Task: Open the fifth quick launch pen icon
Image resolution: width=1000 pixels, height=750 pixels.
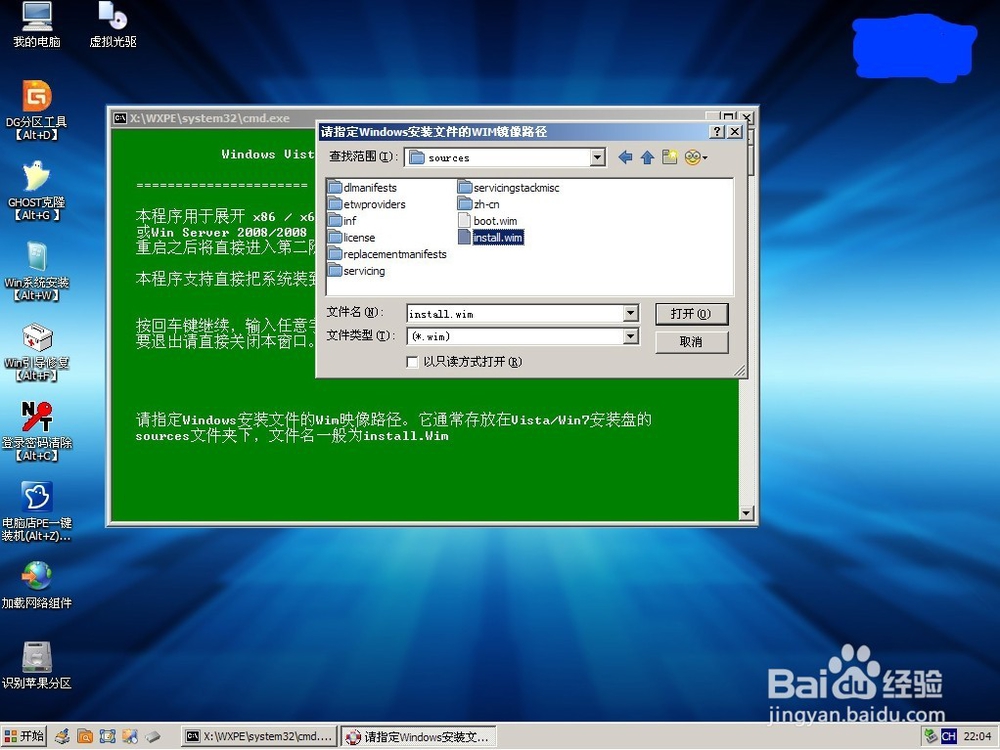Action: coord(152,737)
